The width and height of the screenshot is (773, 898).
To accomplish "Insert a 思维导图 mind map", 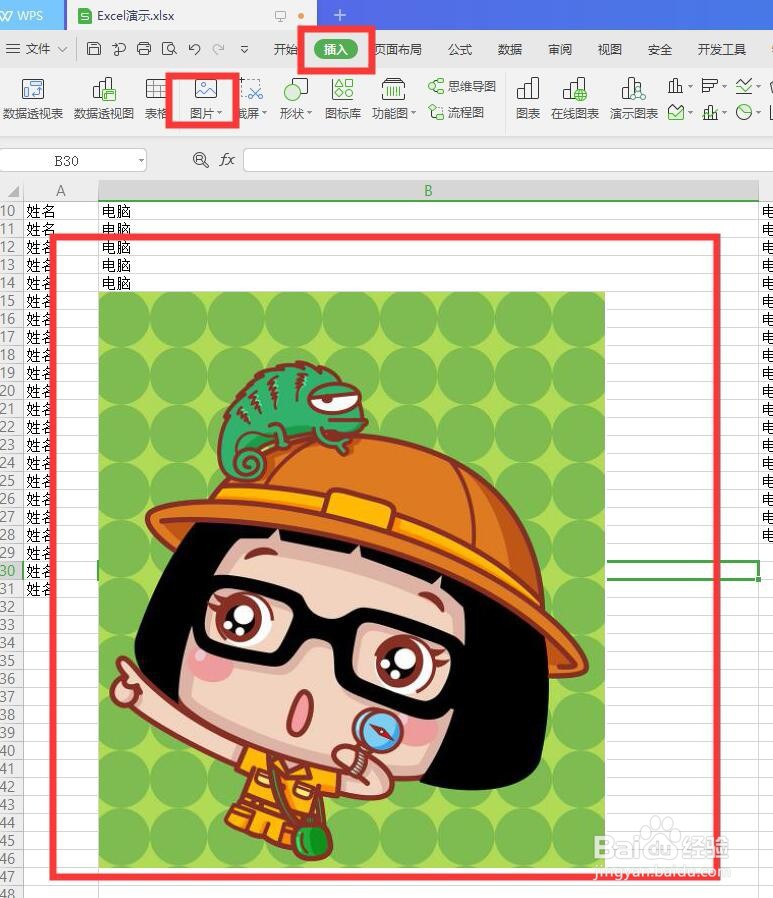I will 462,86.
